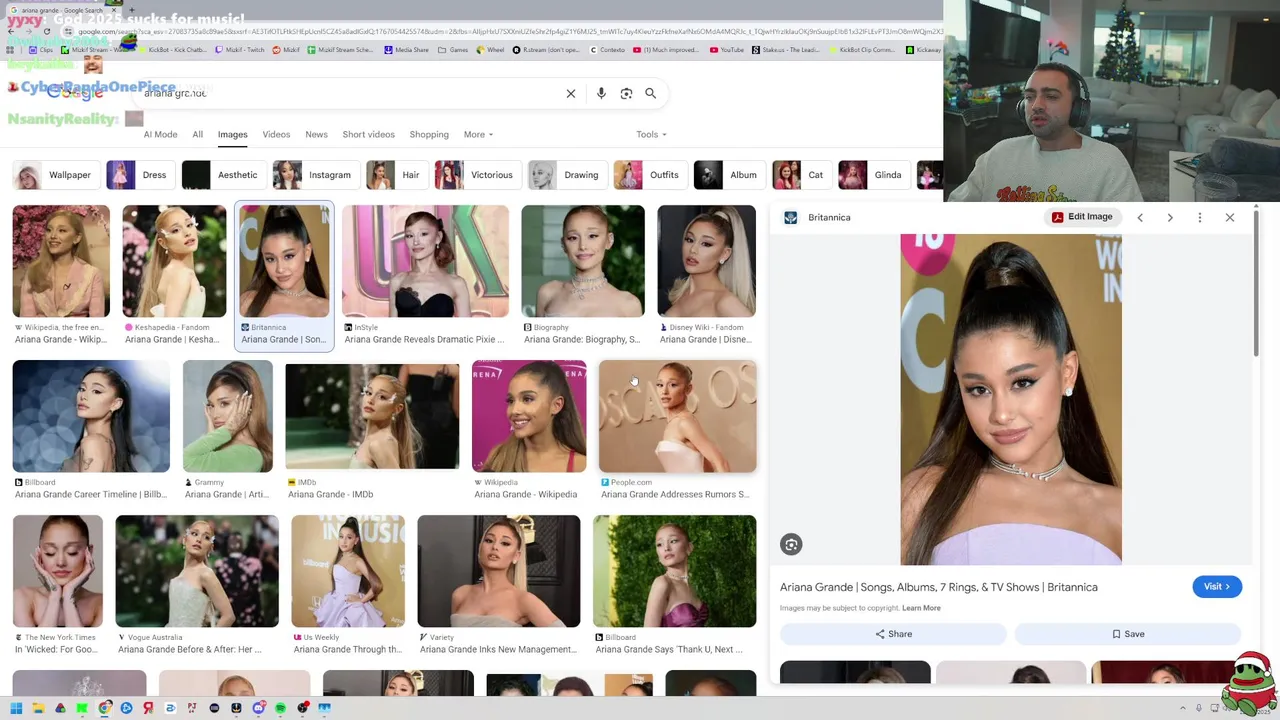Switch to the AI Mode tab
This screenshot has height=720, width=1280.
(160, 134)
